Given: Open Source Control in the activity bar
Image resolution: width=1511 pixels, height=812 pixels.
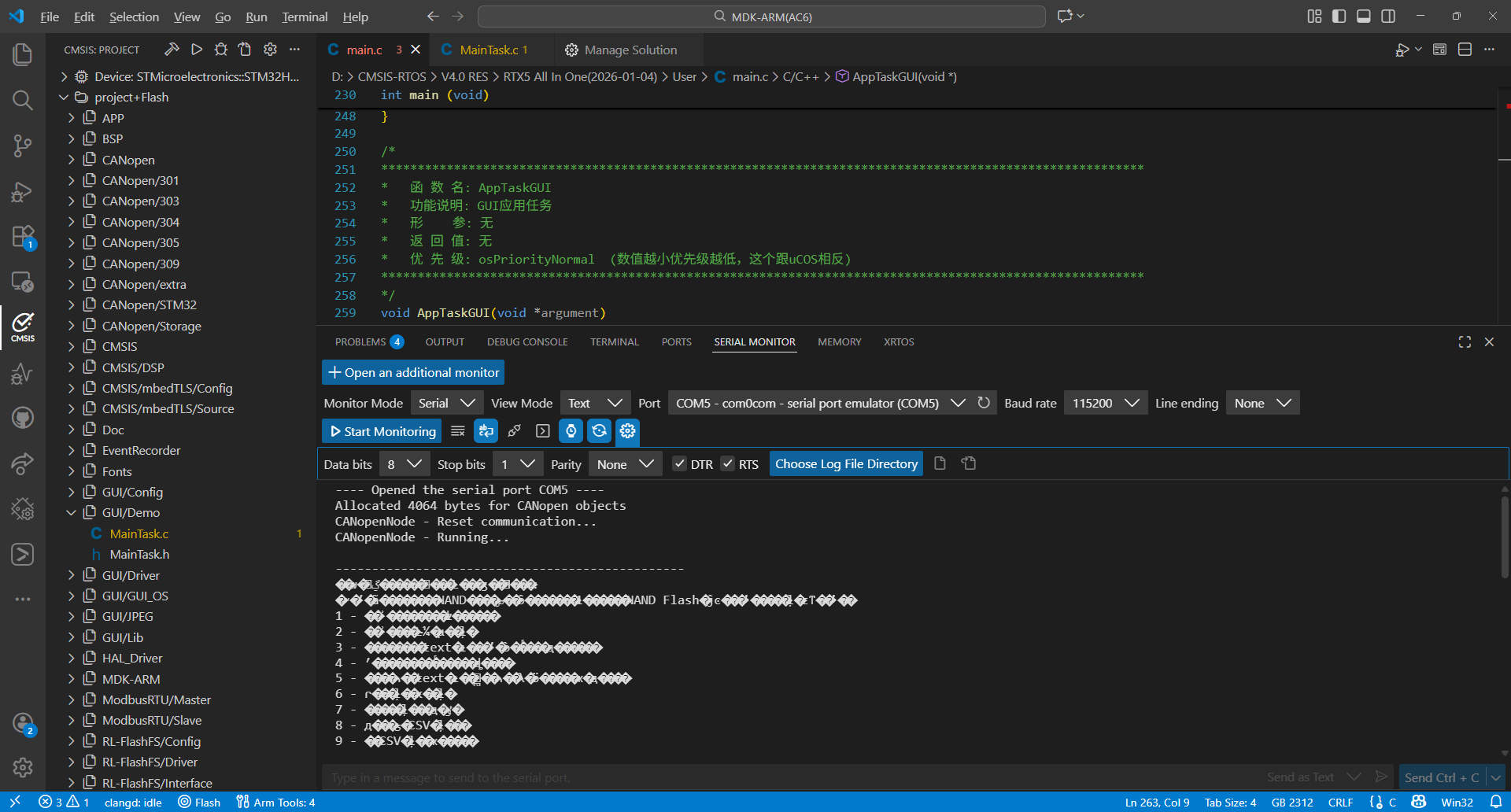Looking at the screenshot, I should click(22, 145).
